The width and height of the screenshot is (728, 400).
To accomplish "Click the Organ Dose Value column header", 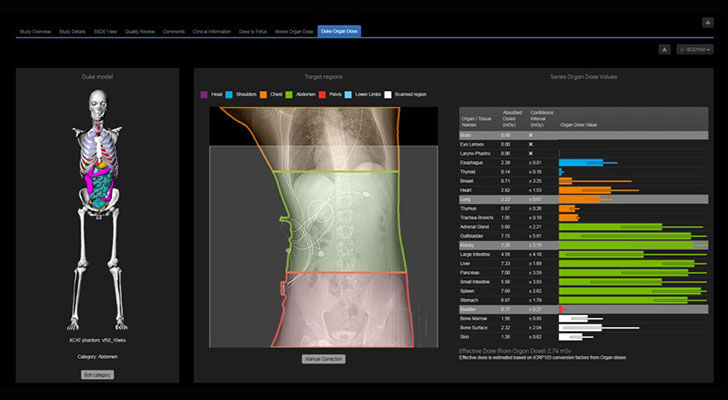I will coord(578,125).
